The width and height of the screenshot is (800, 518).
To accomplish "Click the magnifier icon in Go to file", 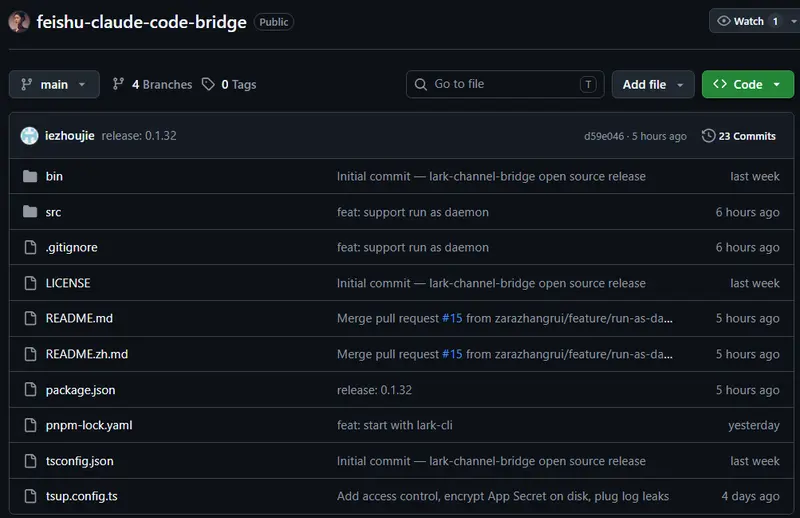I will point(420,84).
